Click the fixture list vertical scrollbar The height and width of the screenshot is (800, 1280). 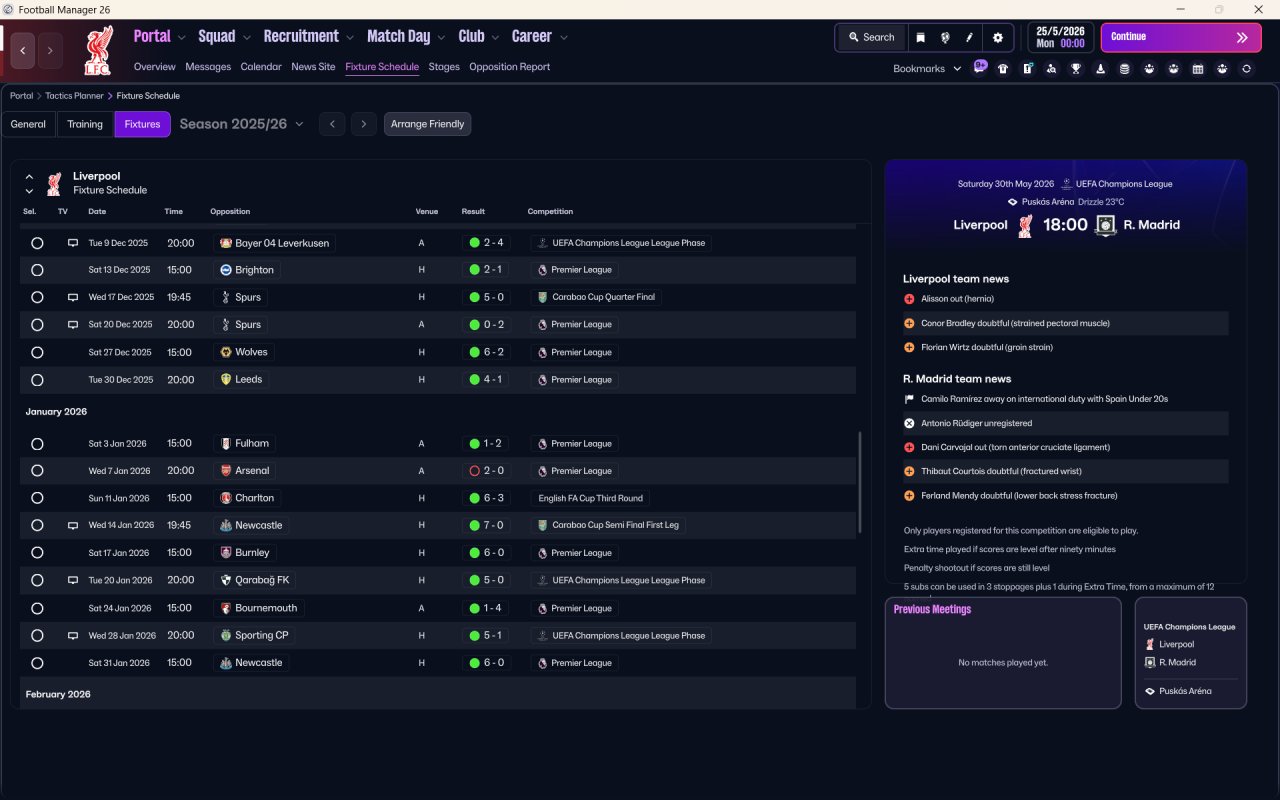click(859, 483)
